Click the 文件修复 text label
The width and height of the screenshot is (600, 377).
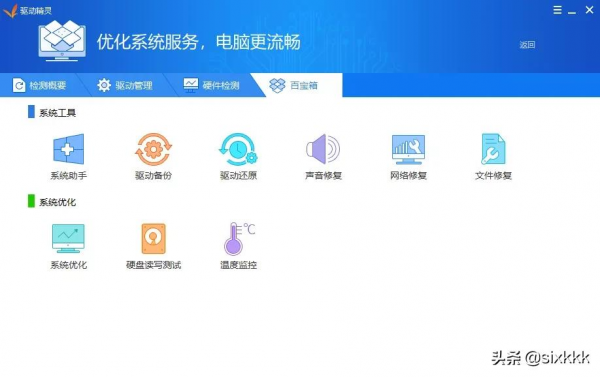[493, 176]
